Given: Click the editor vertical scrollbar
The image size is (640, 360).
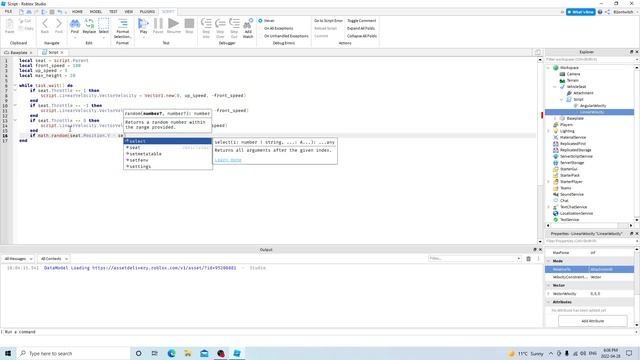Looking at the screenshot, I should click(x=540, y=150).
